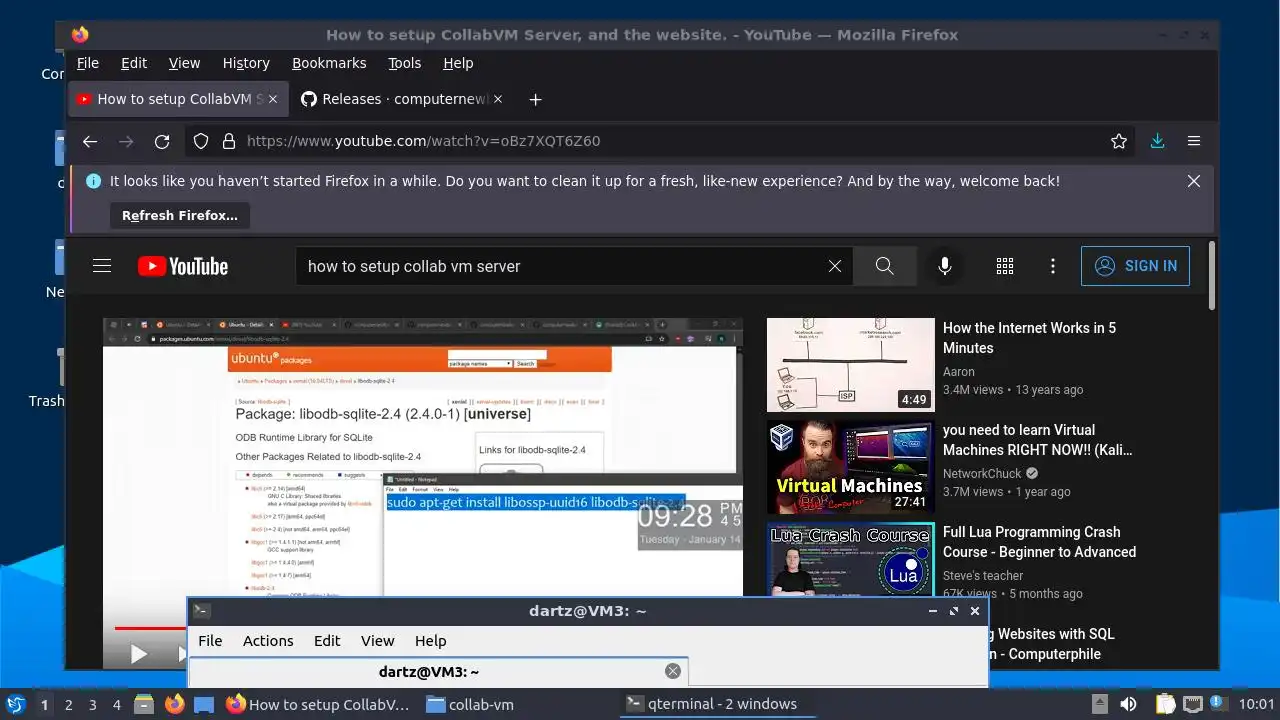Open the Firefox Tools menu
This screenshot has width=1280, height=720.
point(405,63)
